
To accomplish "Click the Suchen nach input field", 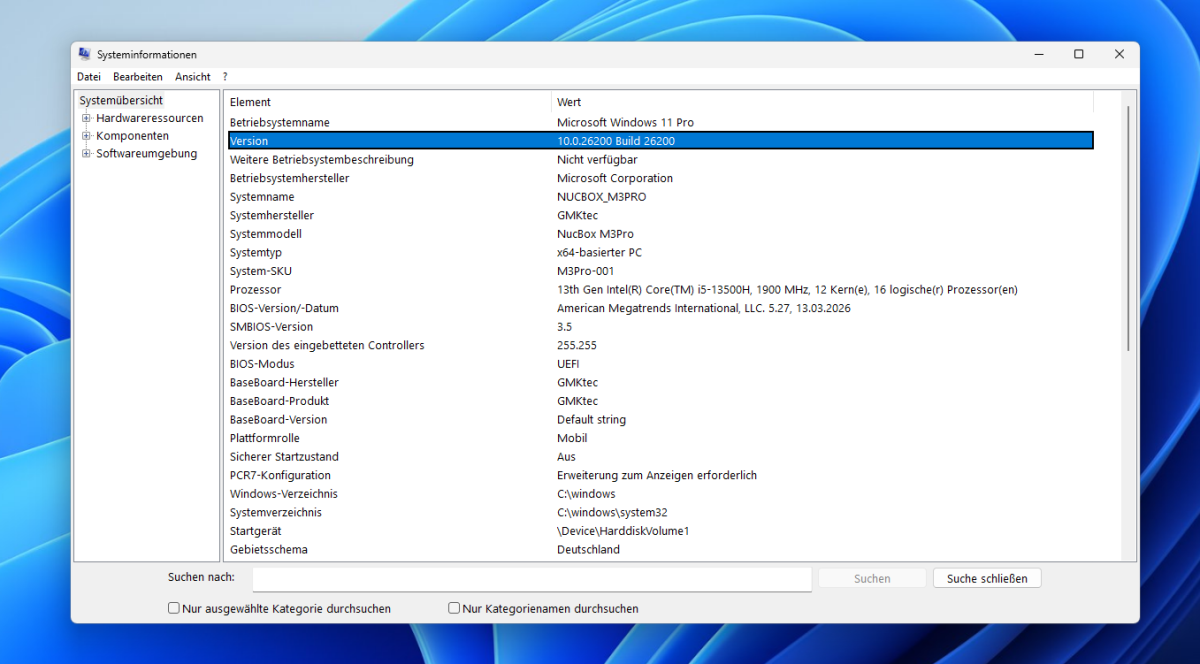I will pos(531,579).
